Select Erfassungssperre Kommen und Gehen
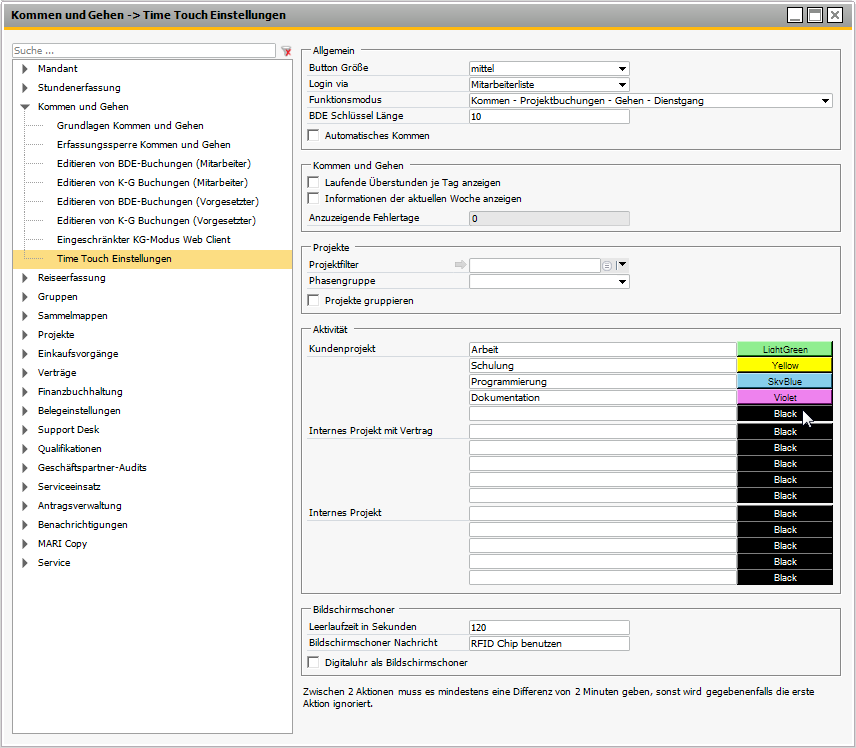 pyautogui.click(x=143, y=145)
